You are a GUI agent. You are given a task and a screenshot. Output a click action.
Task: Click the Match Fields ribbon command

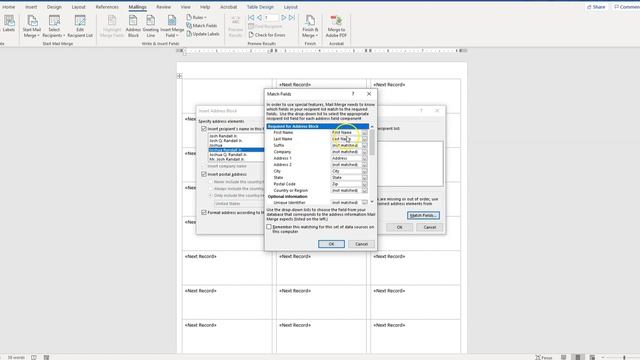(202, 26)
